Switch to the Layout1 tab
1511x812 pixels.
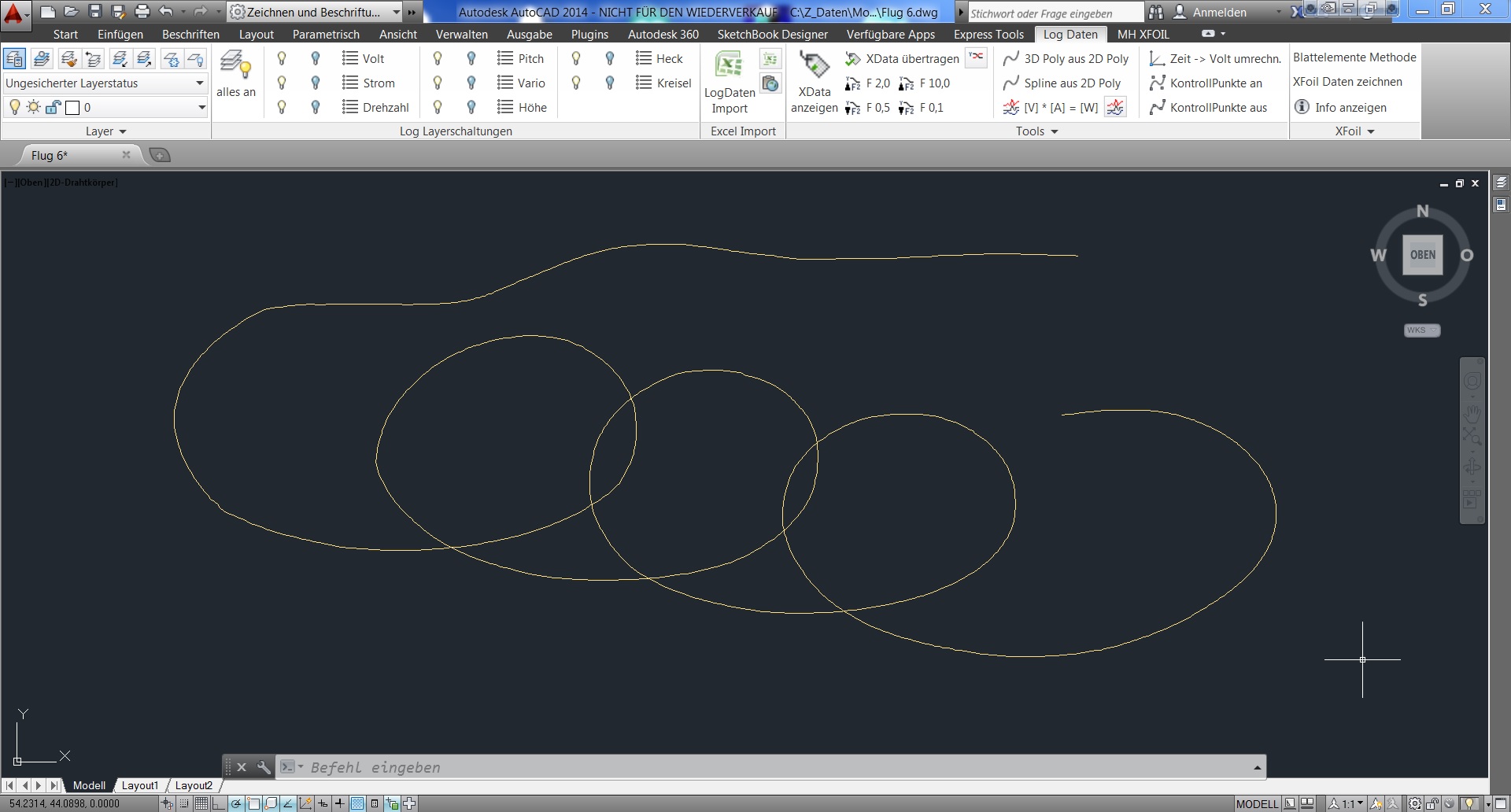[139, 785]
